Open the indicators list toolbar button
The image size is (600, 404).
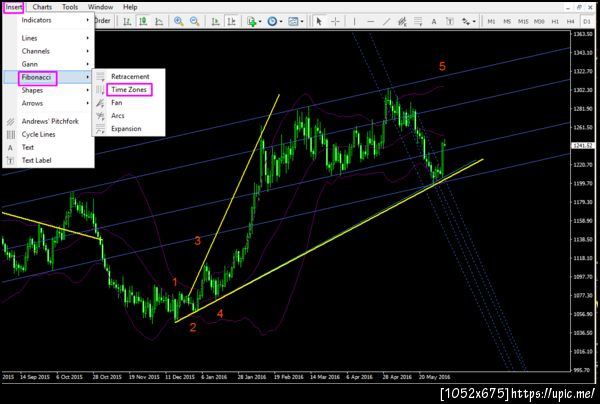[251, 21]
